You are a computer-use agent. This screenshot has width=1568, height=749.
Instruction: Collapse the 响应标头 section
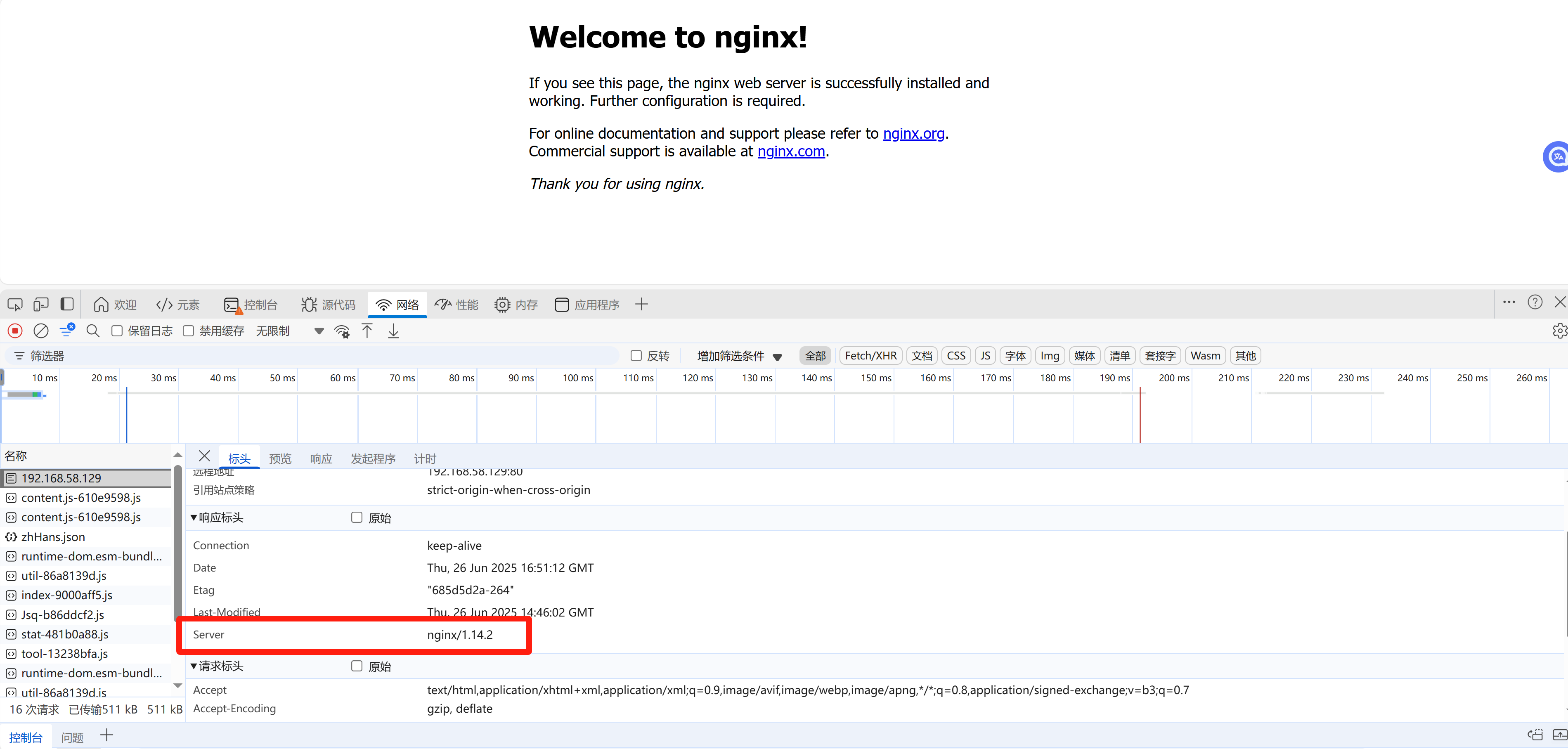click(193, 517)
